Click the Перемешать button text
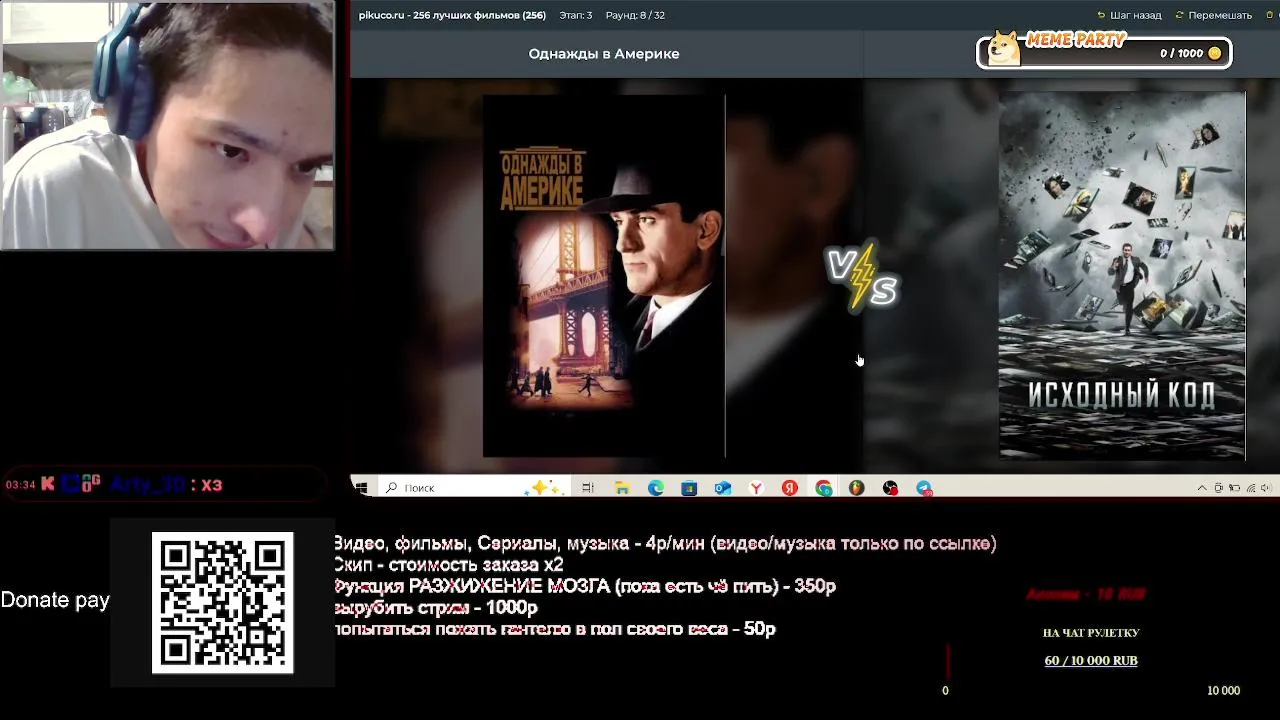Screen dimensions: 1280x720 tap(1220, 15)
